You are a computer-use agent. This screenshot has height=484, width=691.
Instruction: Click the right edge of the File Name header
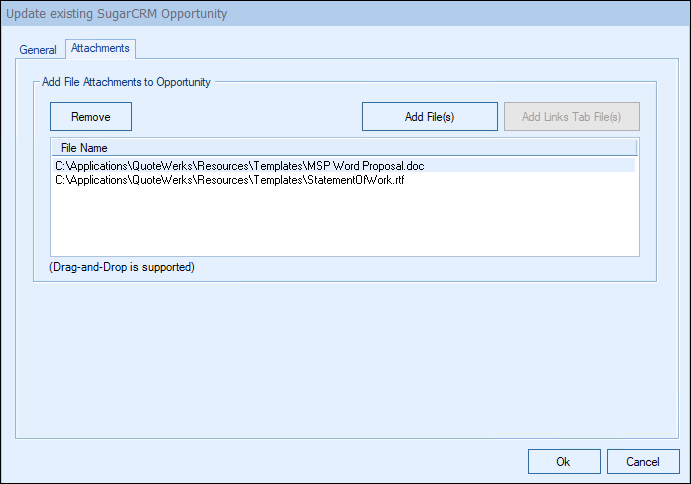636,148
